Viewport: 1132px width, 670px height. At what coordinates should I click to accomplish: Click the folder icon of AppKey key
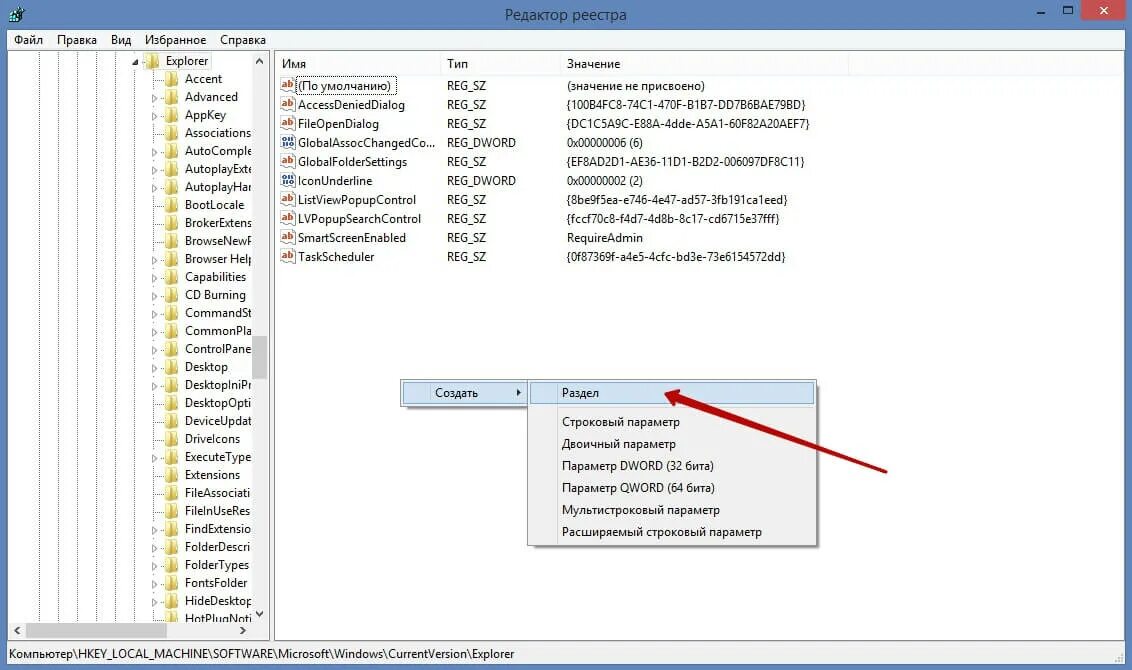pyautogui.click(x=171, y=116)
